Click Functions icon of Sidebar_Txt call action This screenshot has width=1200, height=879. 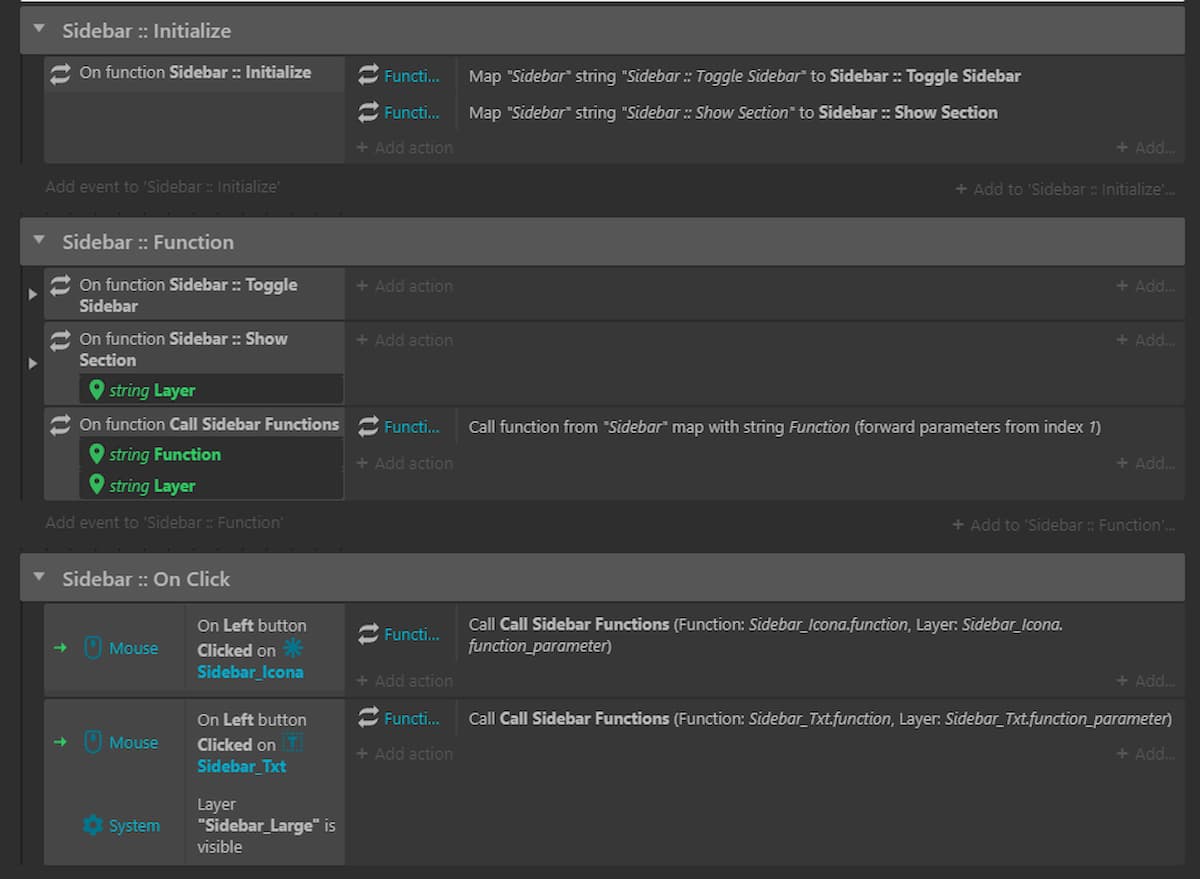tap(368, 718)
